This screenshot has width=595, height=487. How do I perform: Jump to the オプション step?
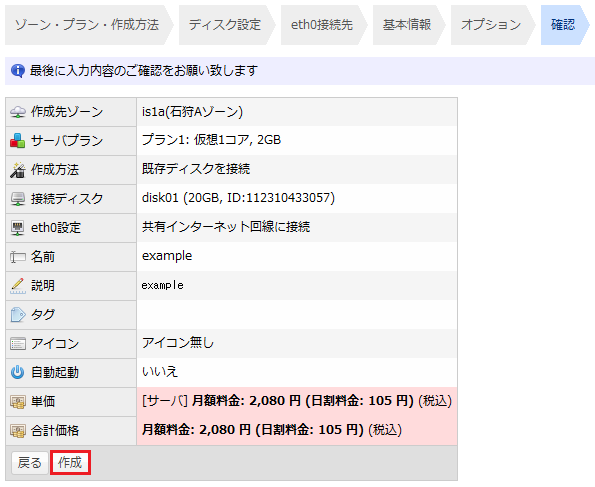click(x=491, y=25)
